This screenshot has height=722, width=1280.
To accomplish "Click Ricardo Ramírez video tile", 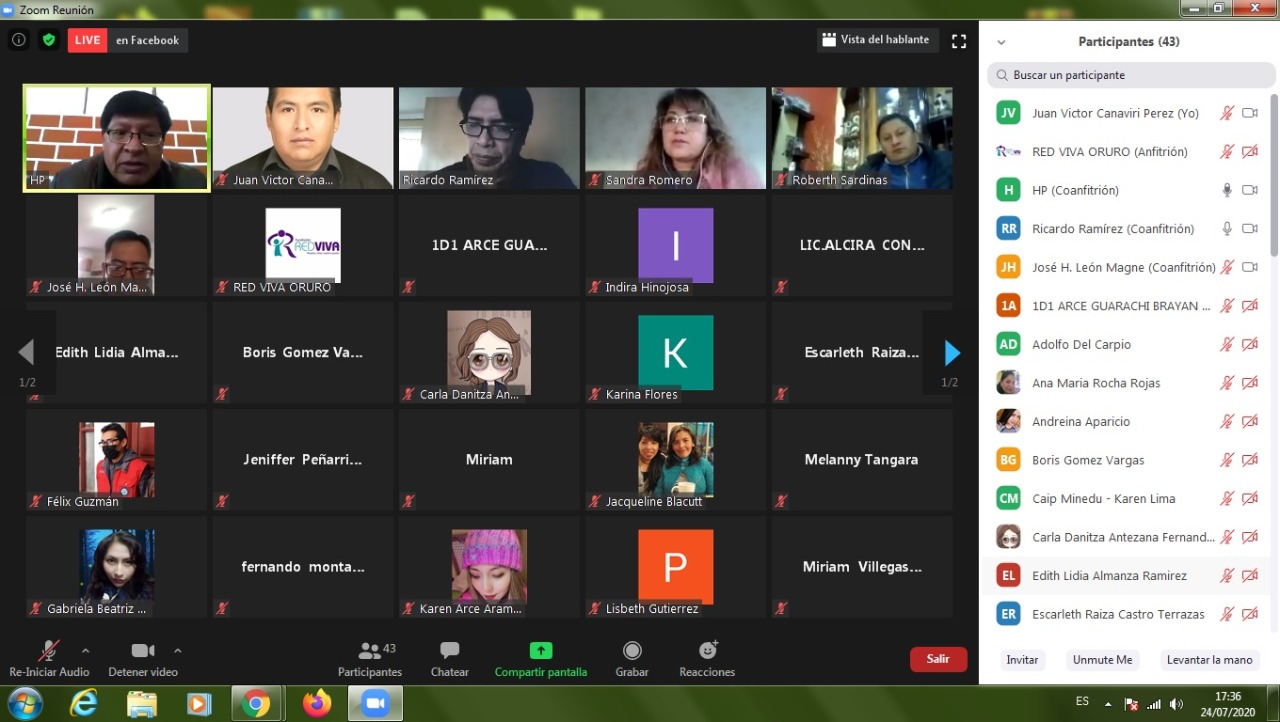I will tap(489, 138).
